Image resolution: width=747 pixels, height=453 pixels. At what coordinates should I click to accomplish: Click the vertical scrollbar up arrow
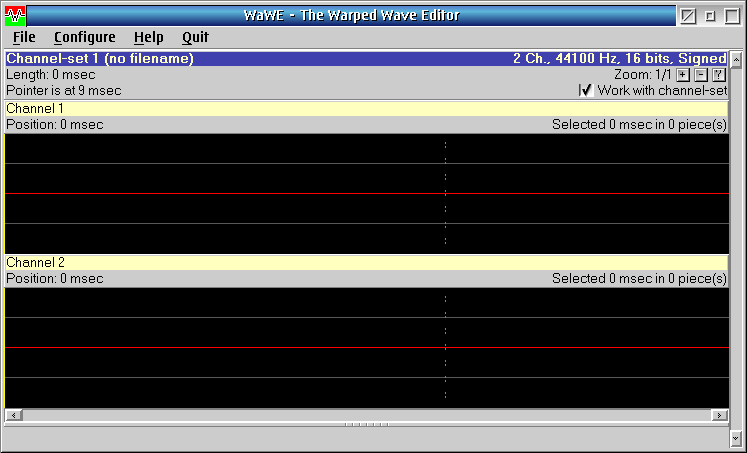click(736, 60)
